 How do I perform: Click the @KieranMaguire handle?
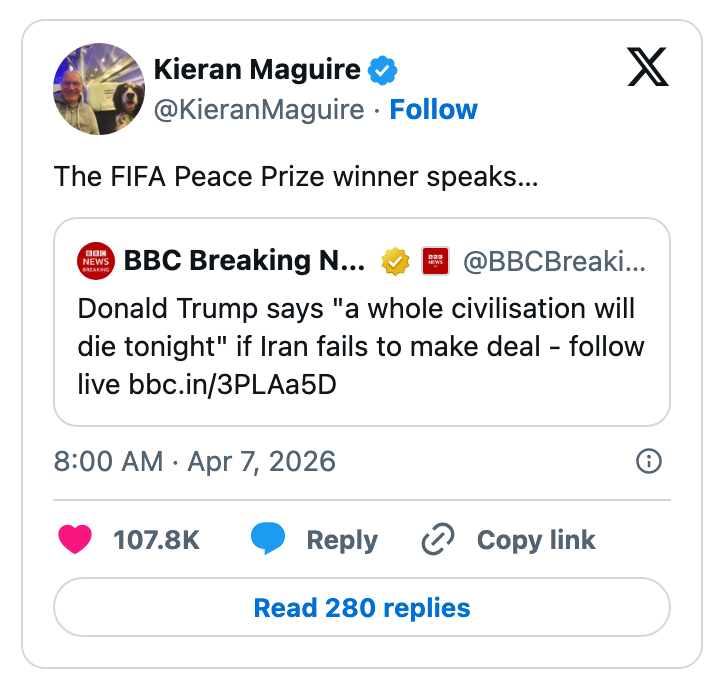click(258, 109)
